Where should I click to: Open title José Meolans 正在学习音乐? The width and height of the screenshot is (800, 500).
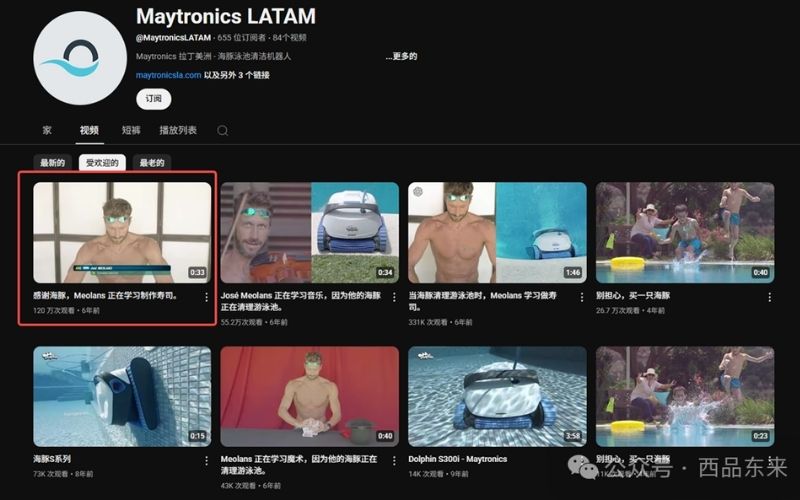(x=301, y=301)
